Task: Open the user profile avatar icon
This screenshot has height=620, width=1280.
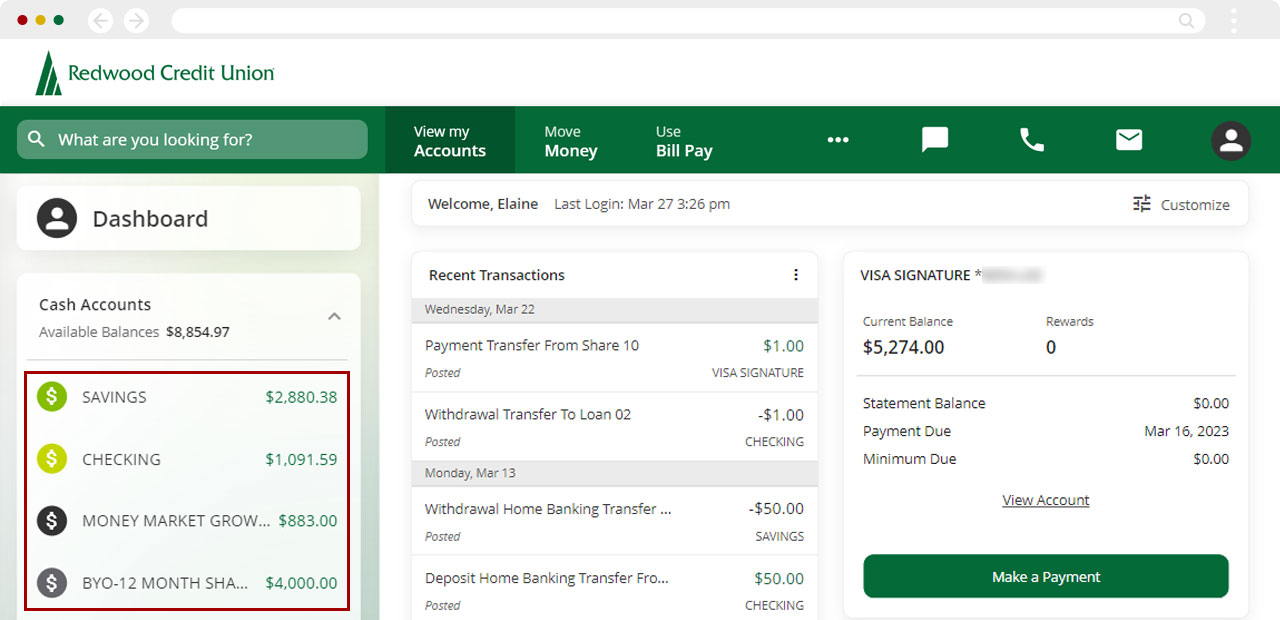Action: click(1231, 141)
